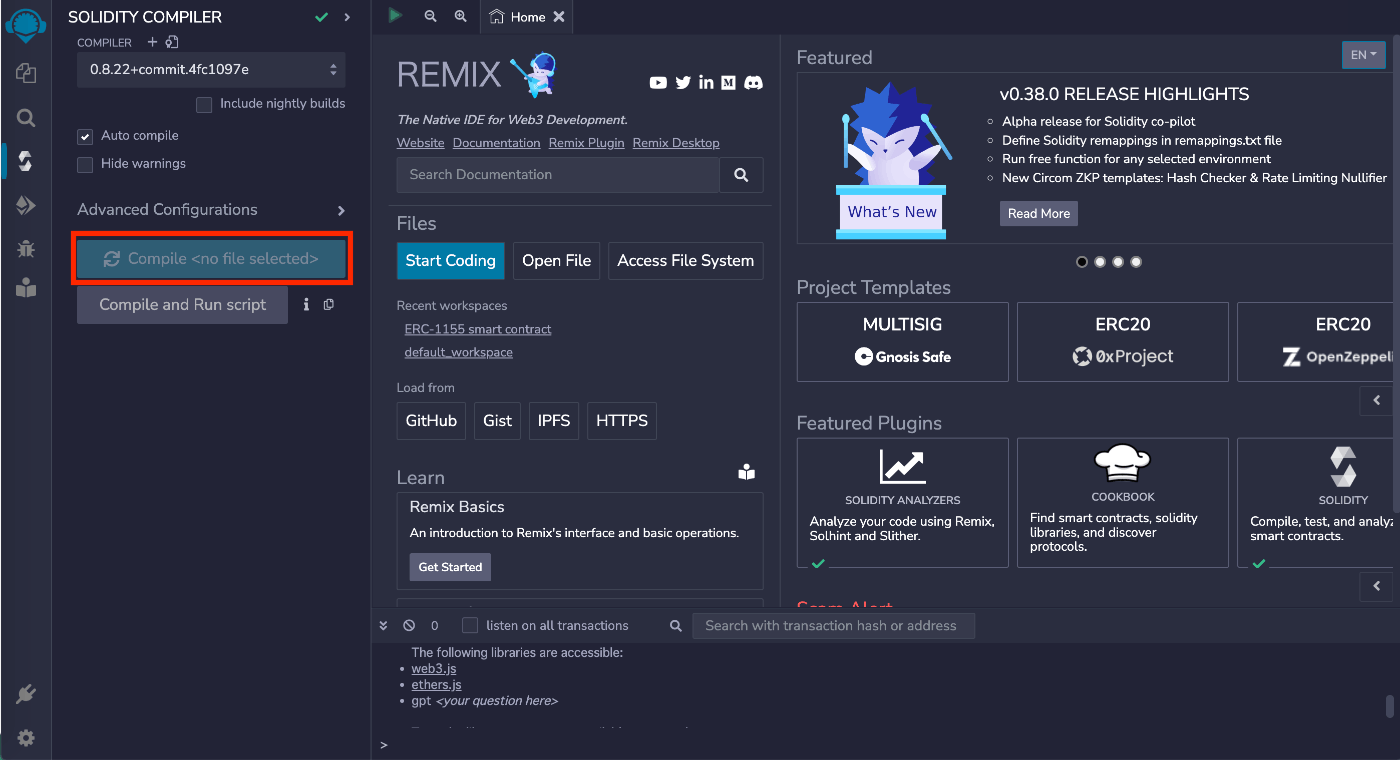
Task: Click Access File System button
Action: pyautogui.click(x=686, y=260)
